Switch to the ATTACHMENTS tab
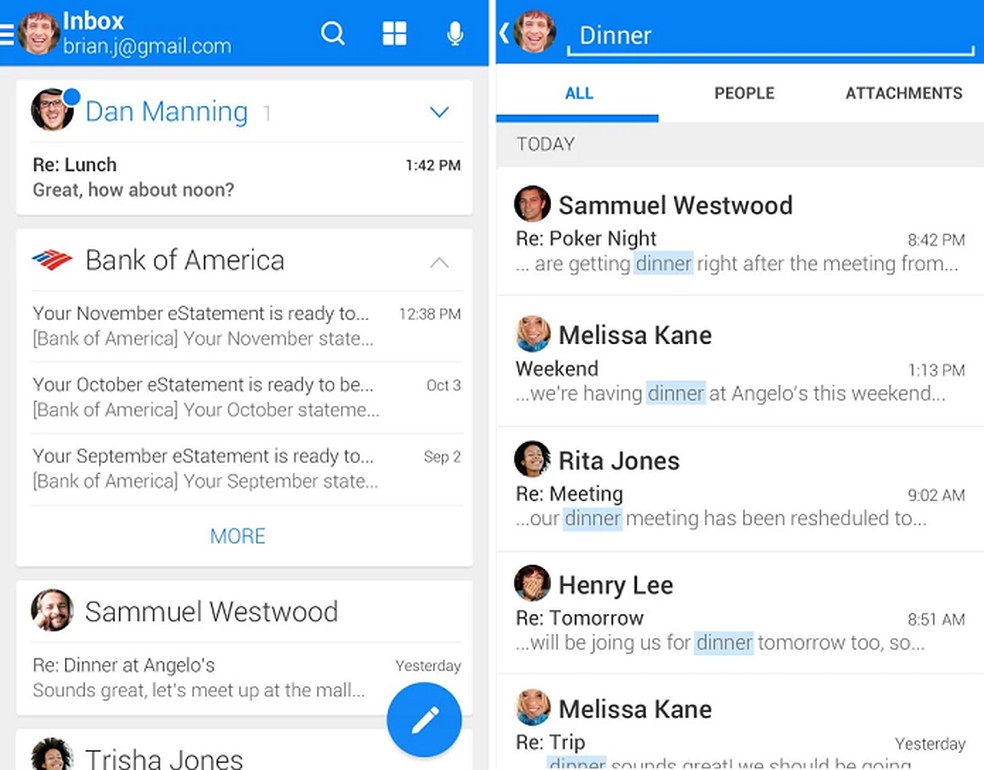 tap(903, 93)
